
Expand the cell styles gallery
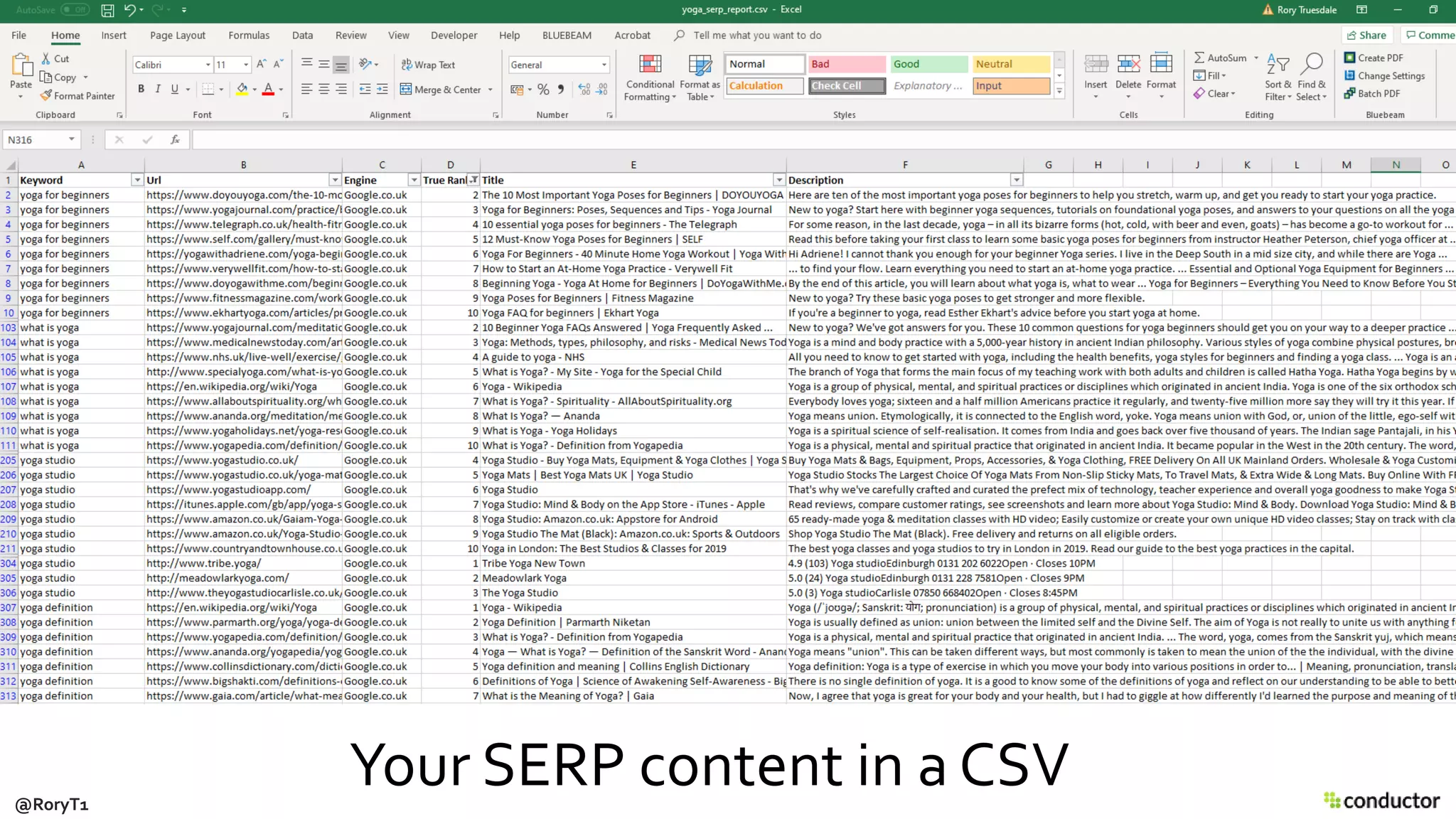point(1059,91)
